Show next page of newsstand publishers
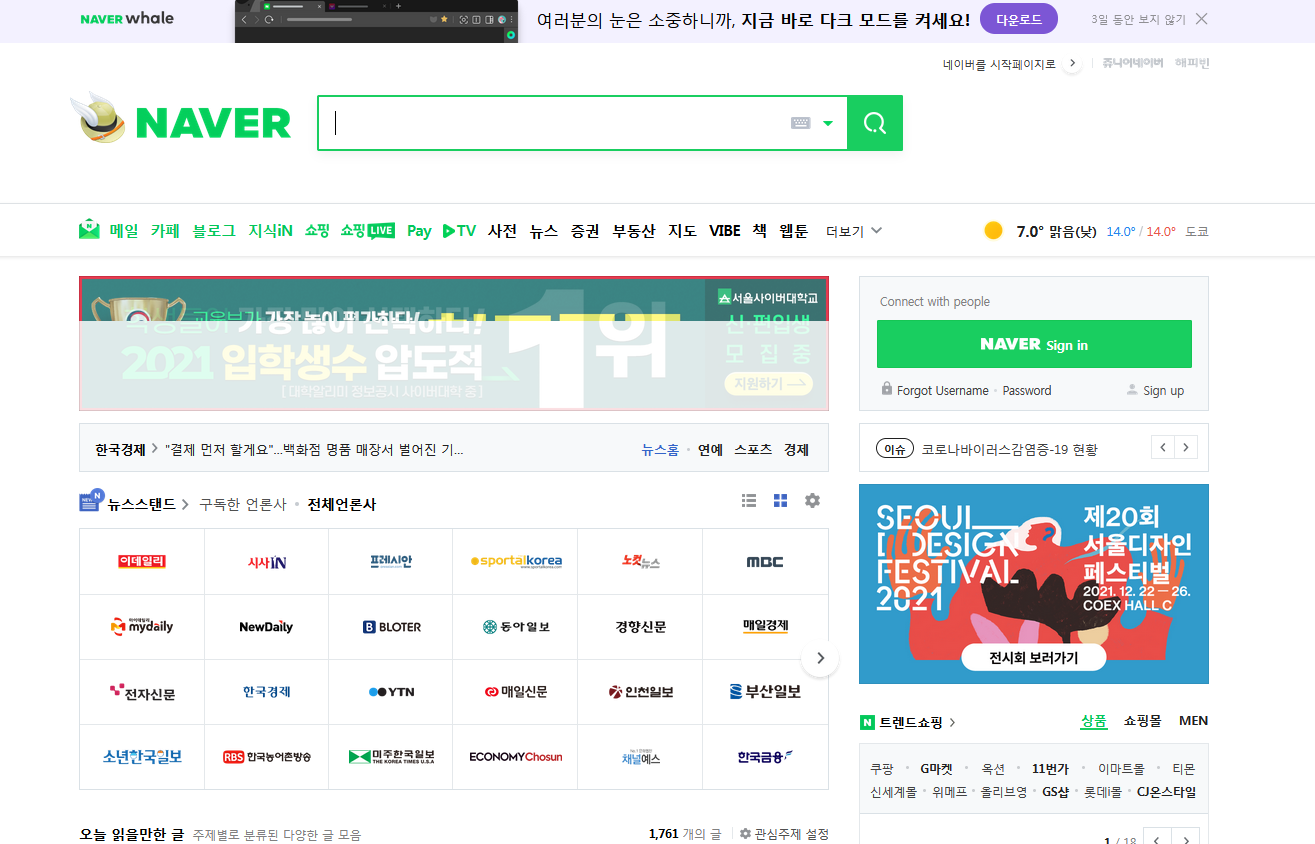Screen dimensions: 1315x844 pyautogui.click(x=820, y=658)
